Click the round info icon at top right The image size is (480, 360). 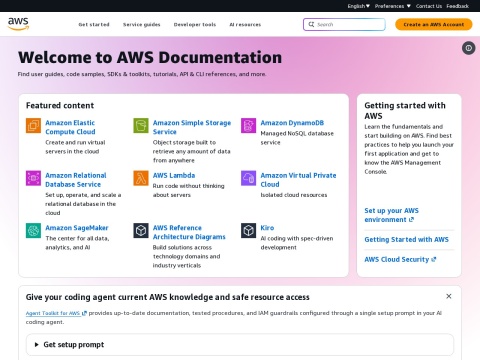(x=469, y=48)
